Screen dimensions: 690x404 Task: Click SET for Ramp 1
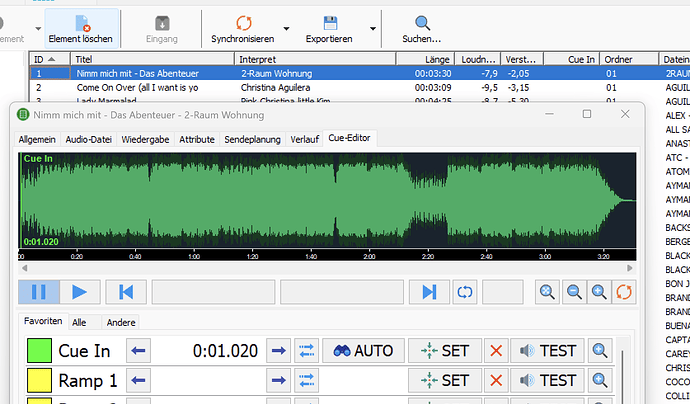pyautogui.click(x=445, y=380)
